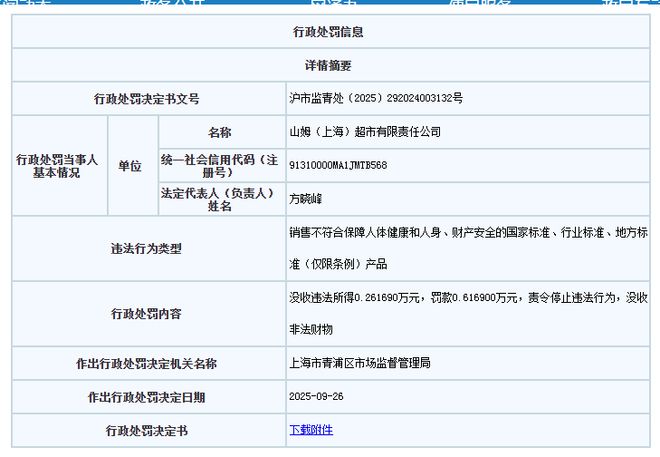
Task: Select the violation text starting 销售不符合保障人体健康
Action: tap(468, 248)
